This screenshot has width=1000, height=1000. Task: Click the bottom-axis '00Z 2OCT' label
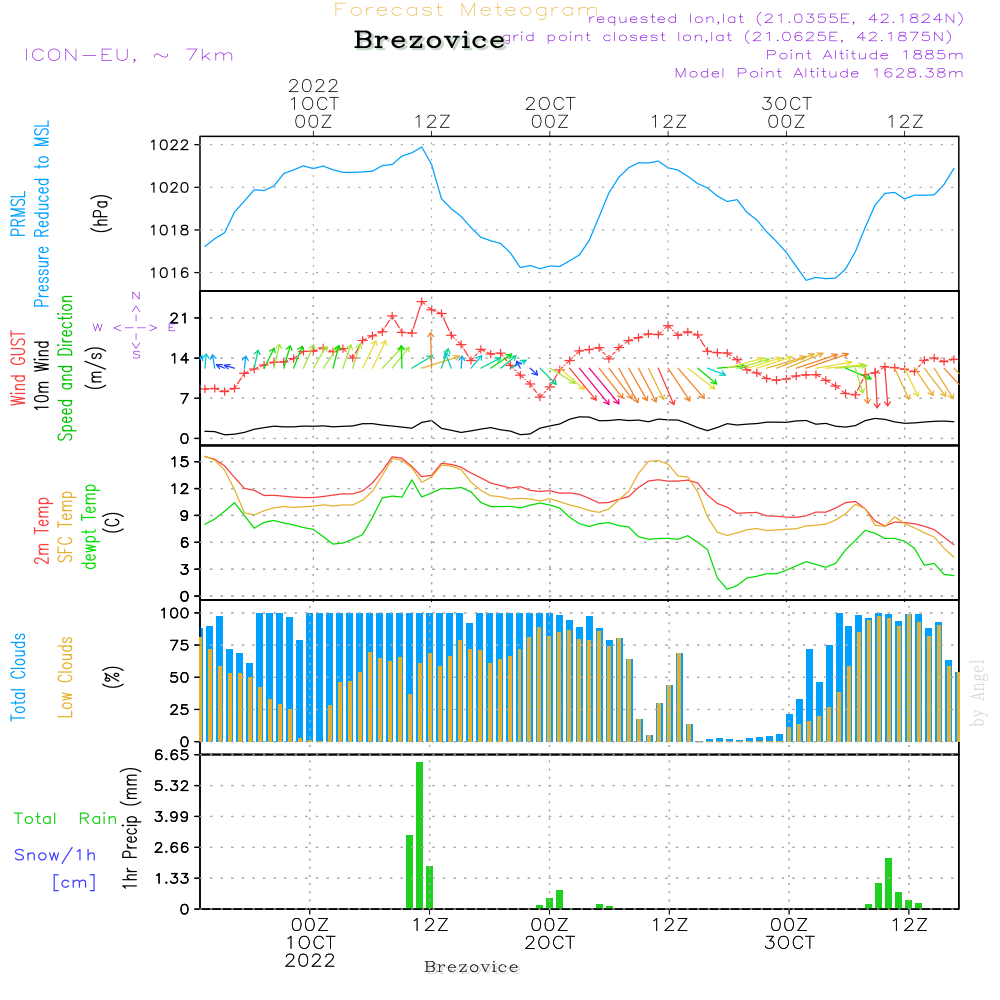(x=550, y=934)
